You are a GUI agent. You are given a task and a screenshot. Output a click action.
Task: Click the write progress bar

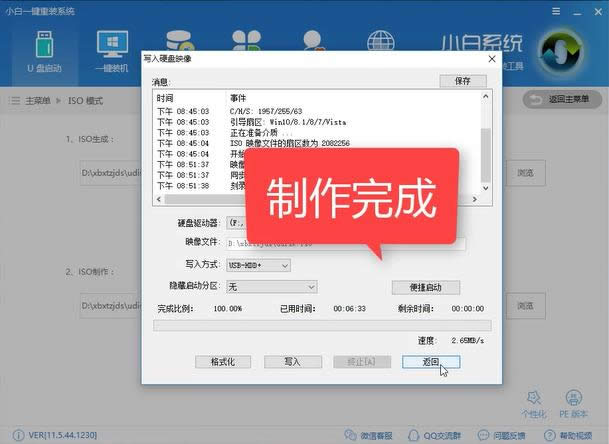tap(322, 326)
